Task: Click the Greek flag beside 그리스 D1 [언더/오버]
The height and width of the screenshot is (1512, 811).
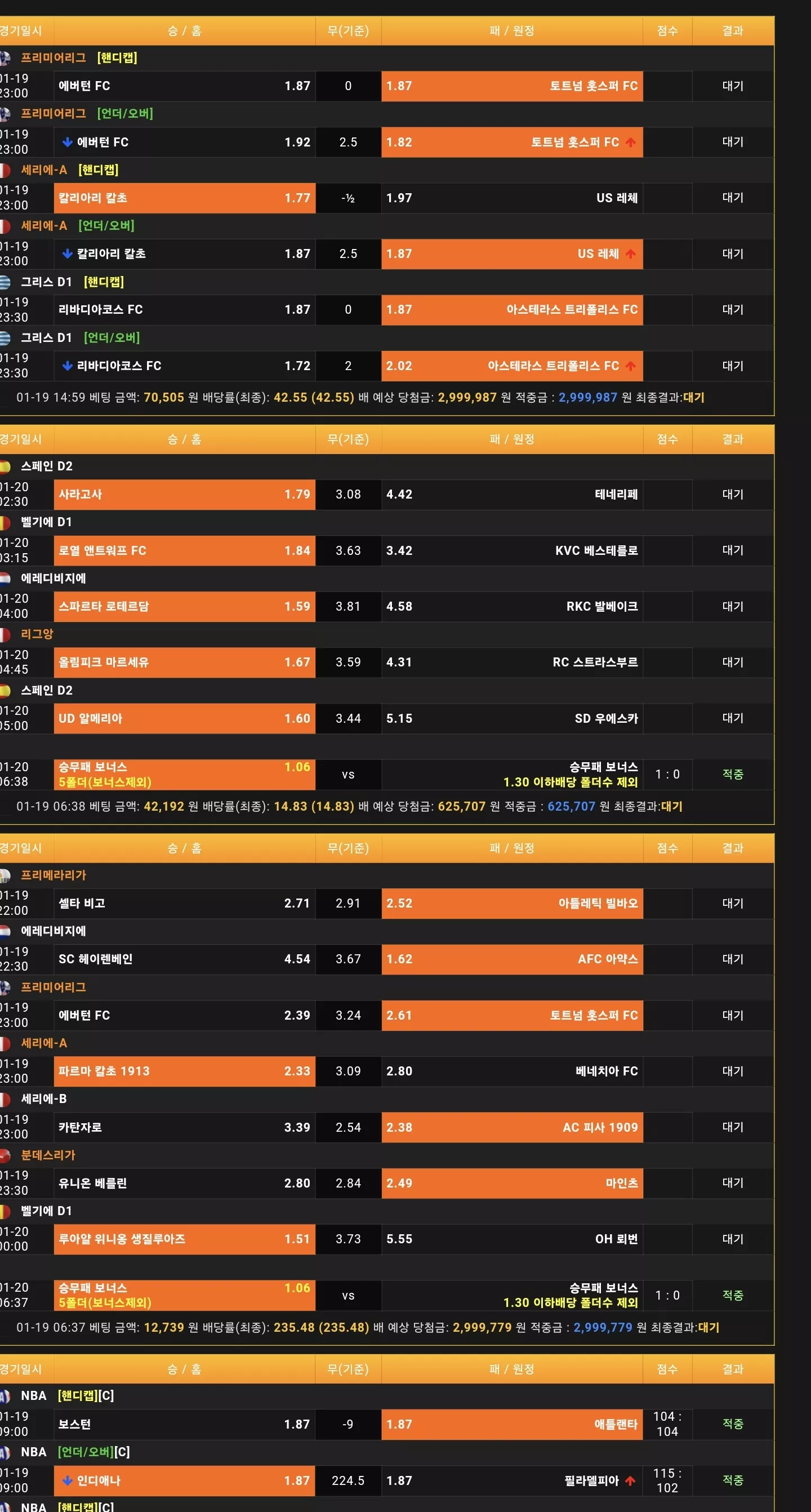Action: point(5,338)
